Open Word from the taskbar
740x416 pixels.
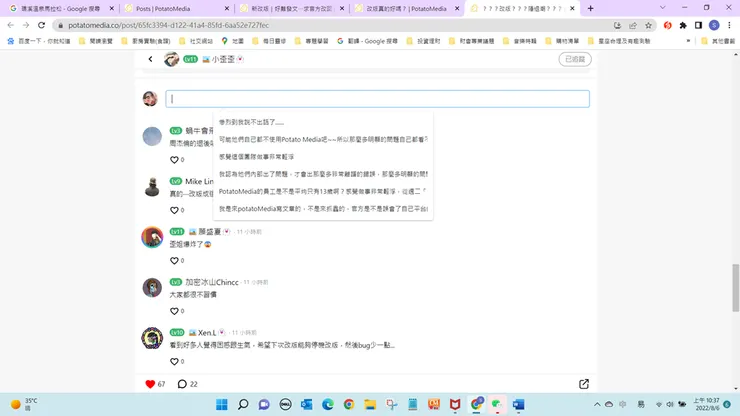click(519, 404)
